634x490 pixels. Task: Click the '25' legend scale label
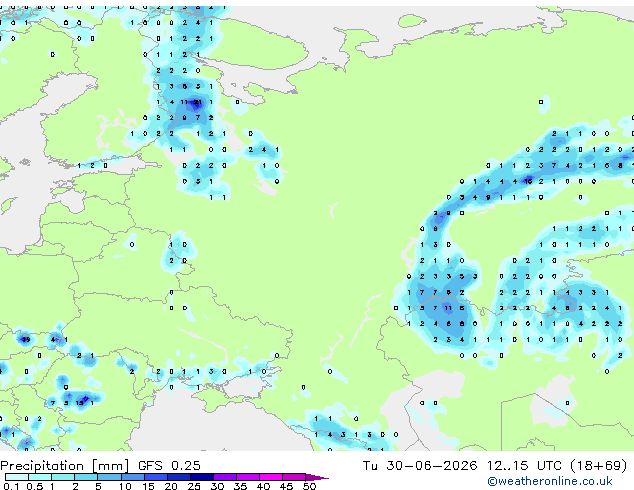(194, 486)
